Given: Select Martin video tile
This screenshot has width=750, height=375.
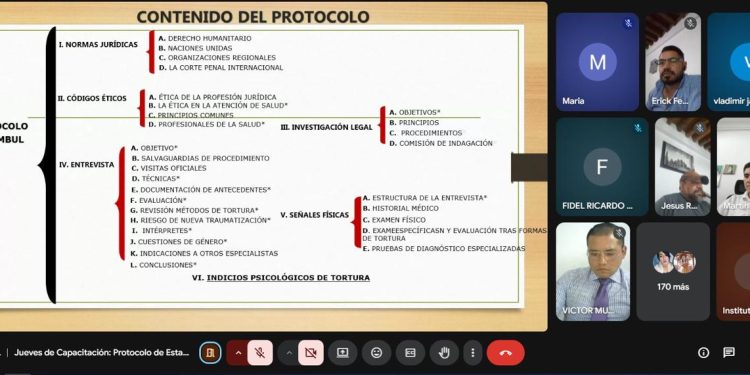Looking at the screenshot, I should pos(733,167).
